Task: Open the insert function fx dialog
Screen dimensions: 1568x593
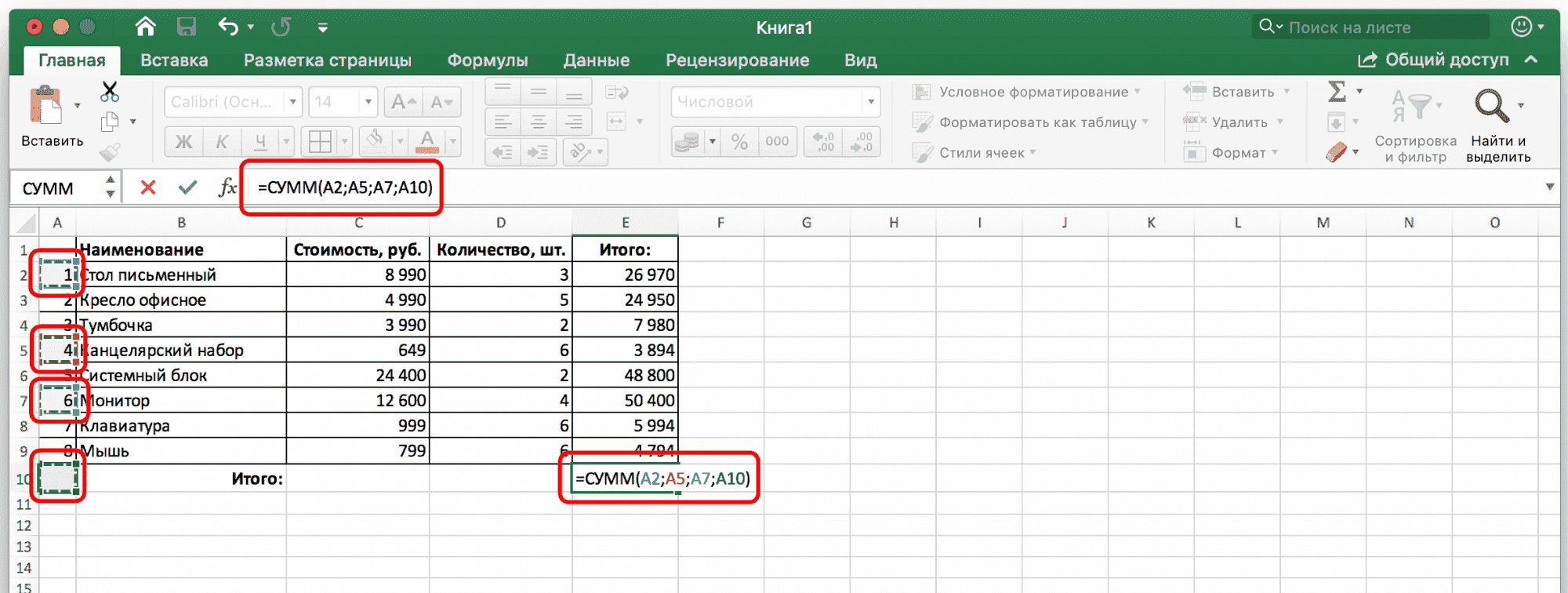Action: [x=227, y=187]
